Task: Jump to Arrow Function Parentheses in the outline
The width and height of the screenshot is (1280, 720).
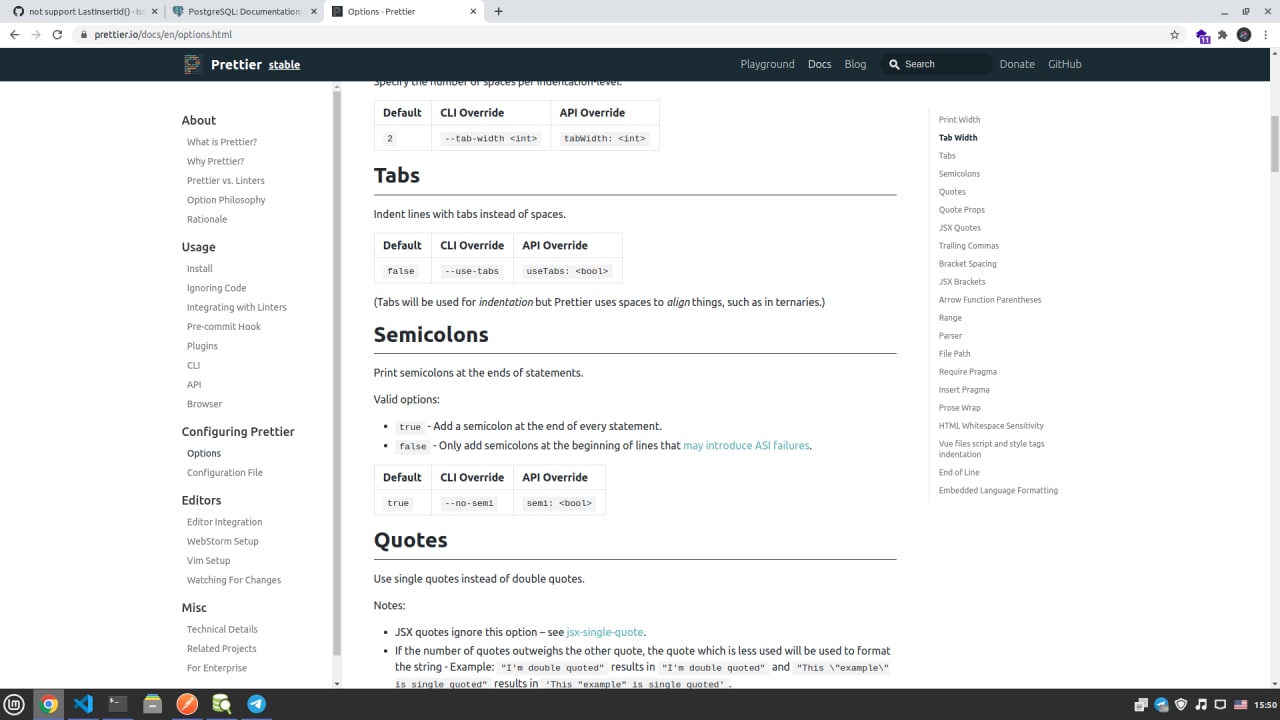Action: coord(990,299)
